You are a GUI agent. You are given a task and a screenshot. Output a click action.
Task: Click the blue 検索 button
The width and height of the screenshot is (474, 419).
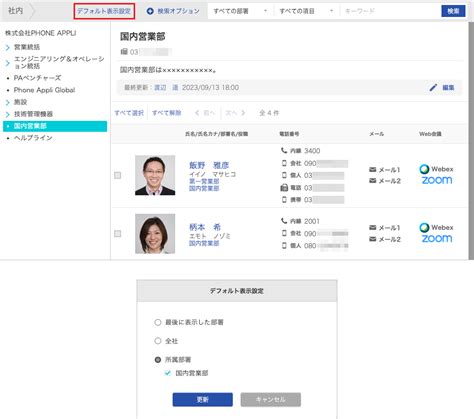click(x=453, y=11)
